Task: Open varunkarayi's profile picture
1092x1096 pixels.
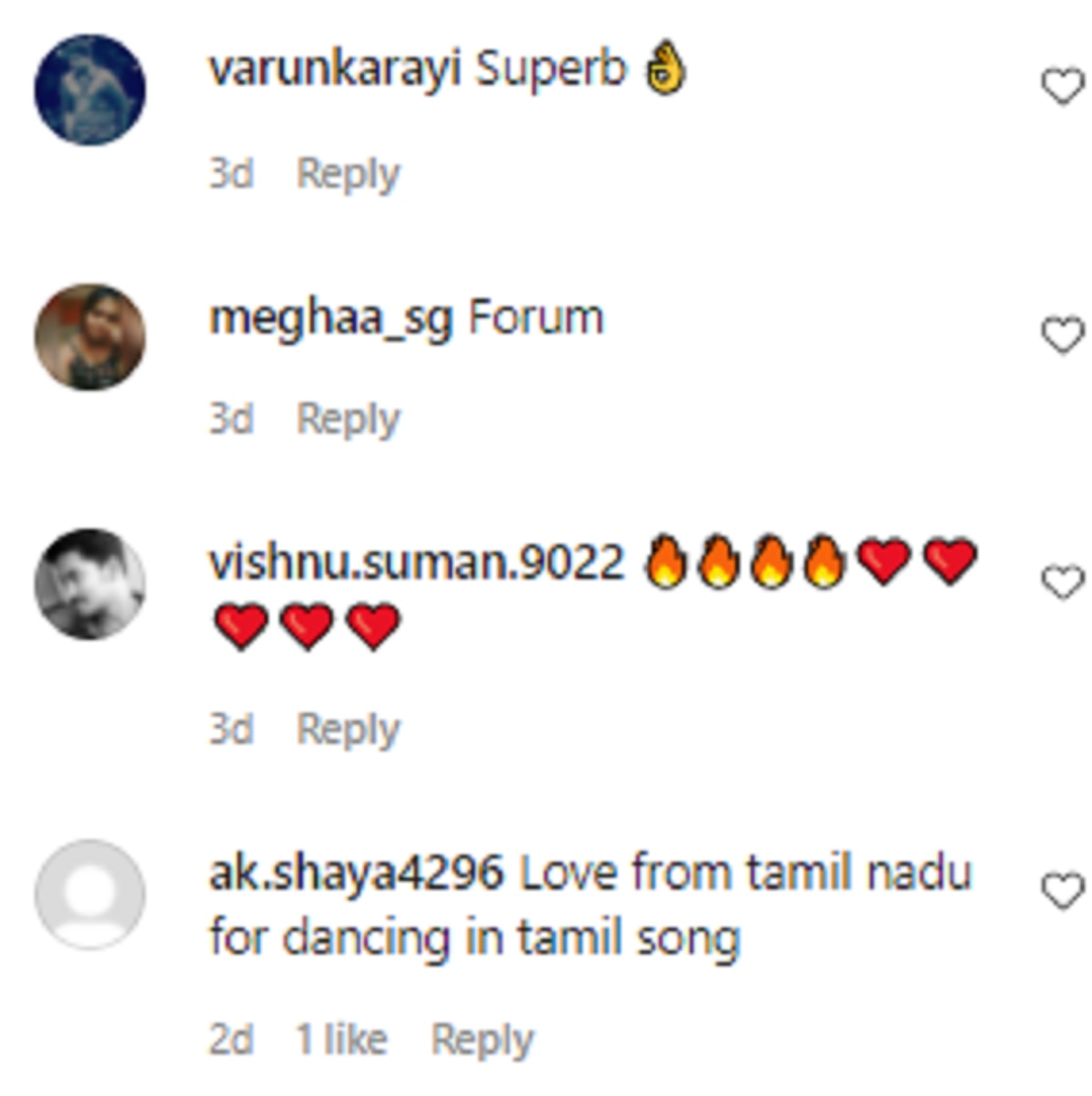Action: point(89,89)
